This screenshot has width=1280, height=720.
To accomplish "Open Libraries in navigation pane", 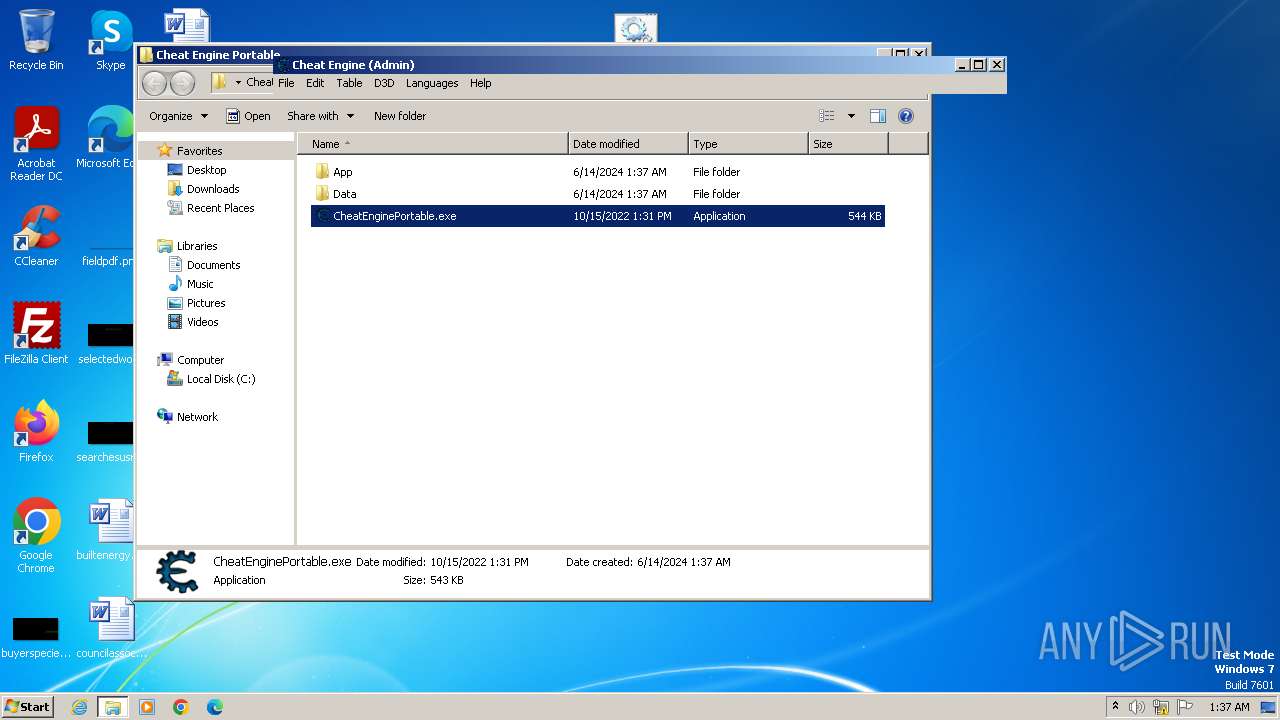I will [197, 246].
